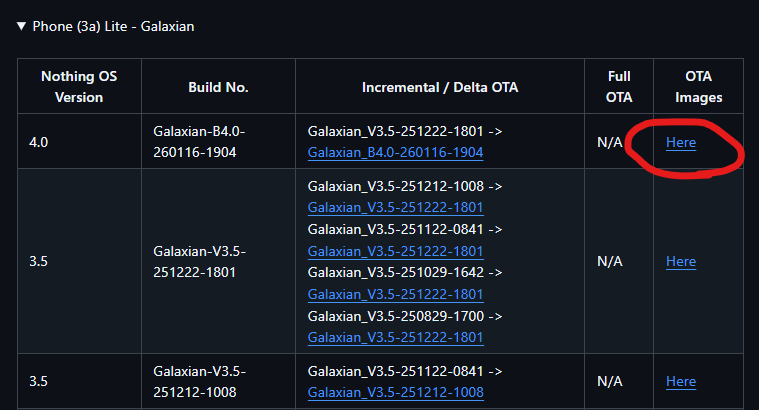Open the Here OTA images link for build V3.5-251222-1801
The height and width of the screenshot is (410, 759).
pos(681,261)
